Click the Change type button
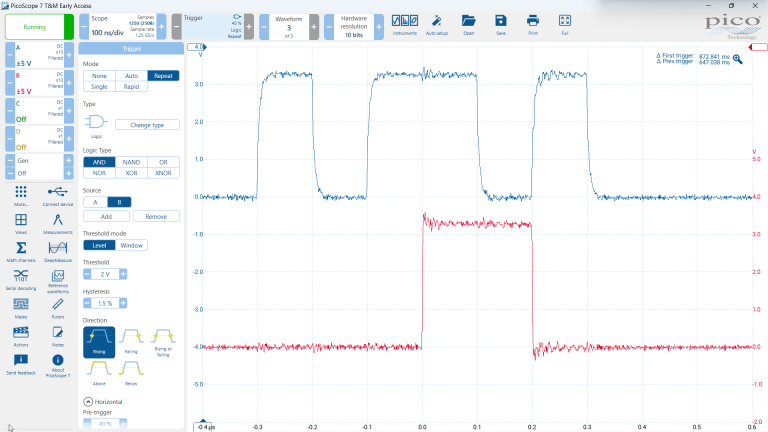 tap(147, 125)
